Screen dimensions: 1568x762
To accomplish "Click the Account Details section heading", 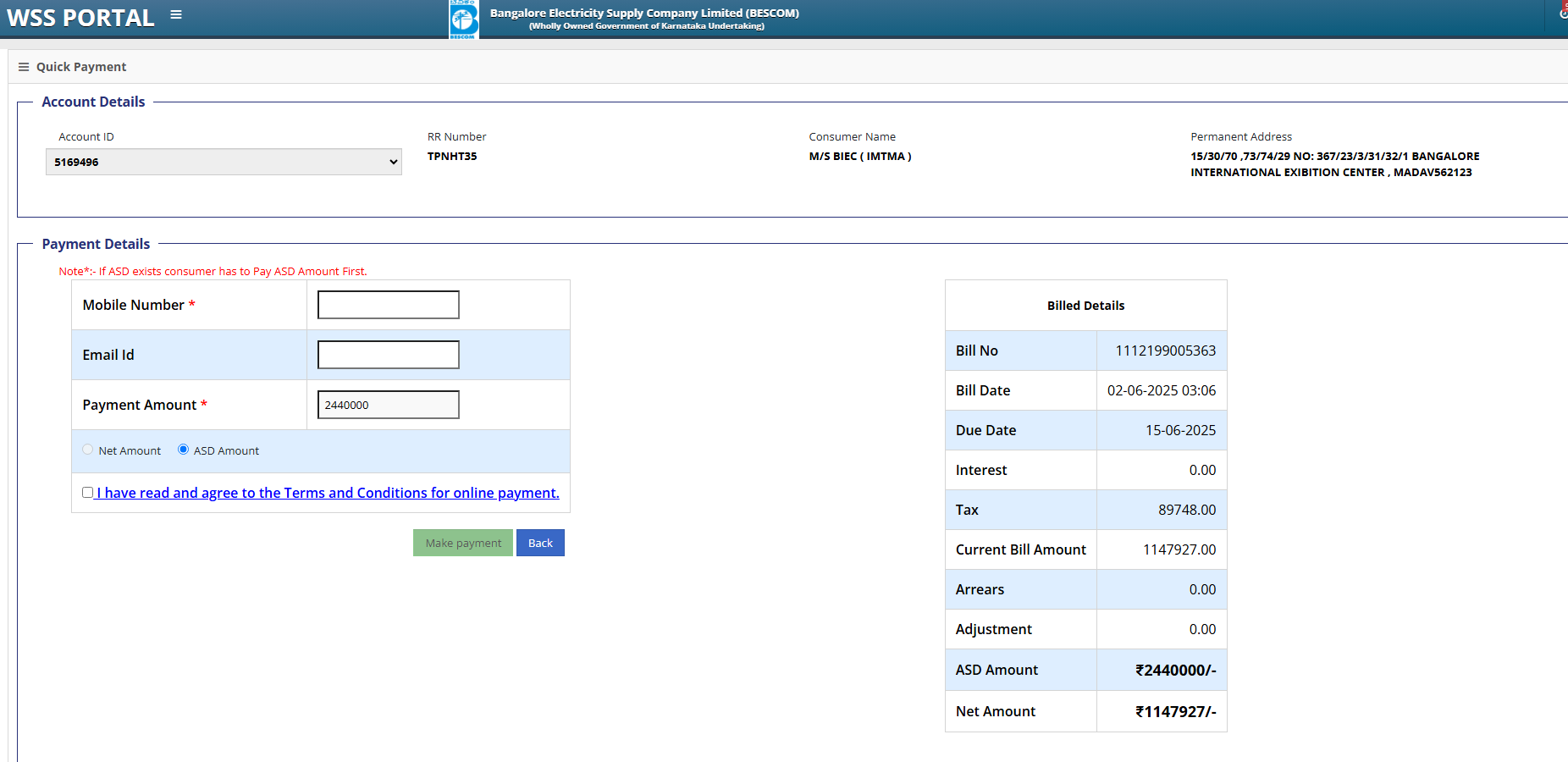I will click(x=93, y=102).
